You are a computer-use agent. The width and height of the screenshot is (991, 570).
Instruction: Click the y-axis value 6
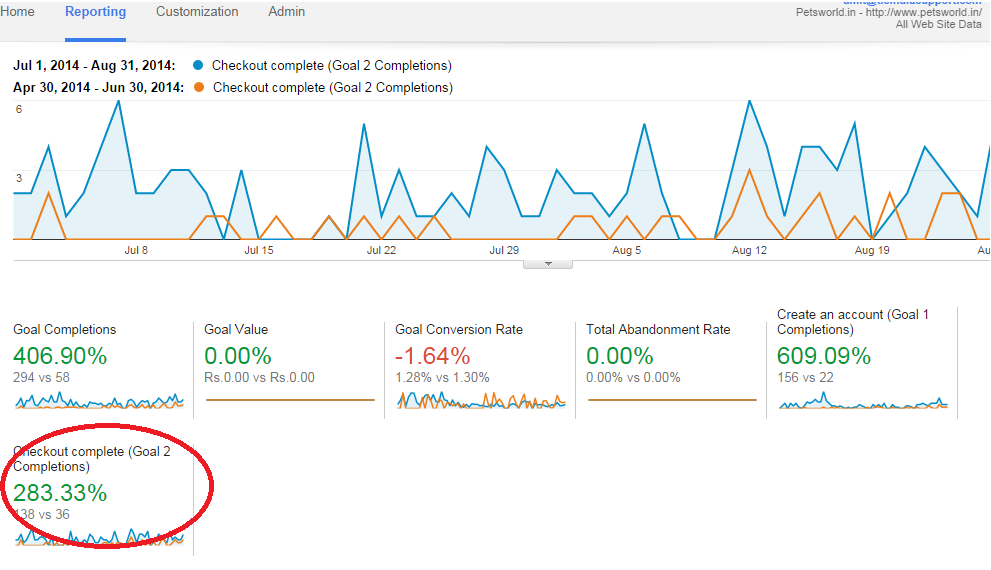pos(19,109)
